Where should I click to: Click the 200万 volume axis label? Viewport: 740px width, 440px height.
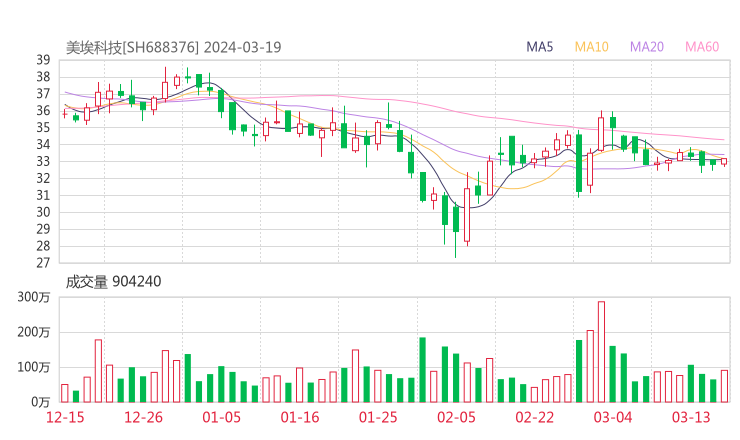coord(34,332)
